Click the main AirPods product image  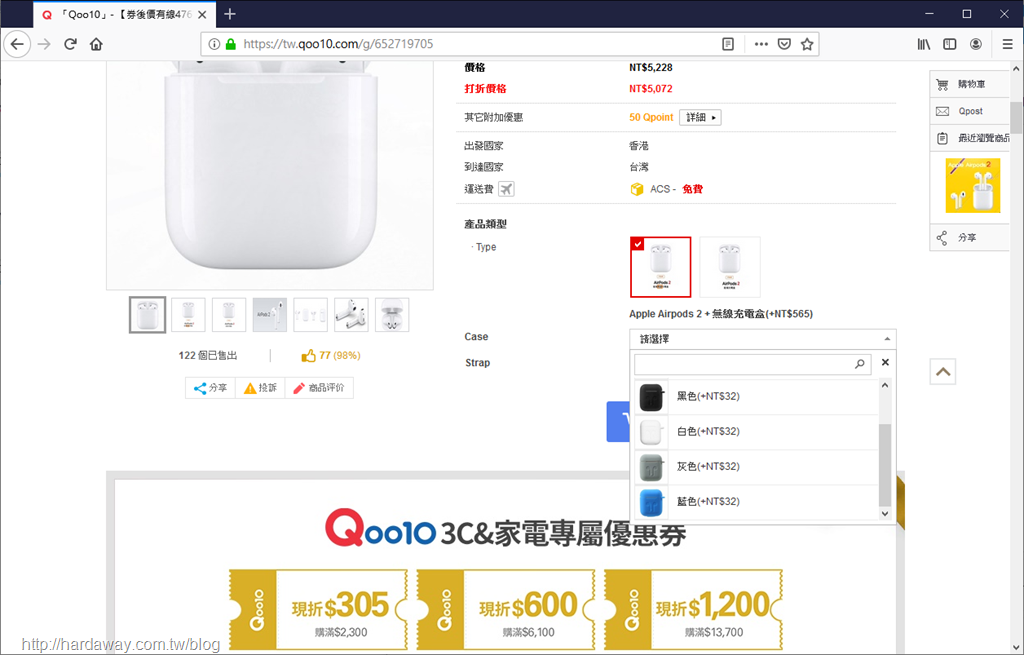tap(270, 175)
